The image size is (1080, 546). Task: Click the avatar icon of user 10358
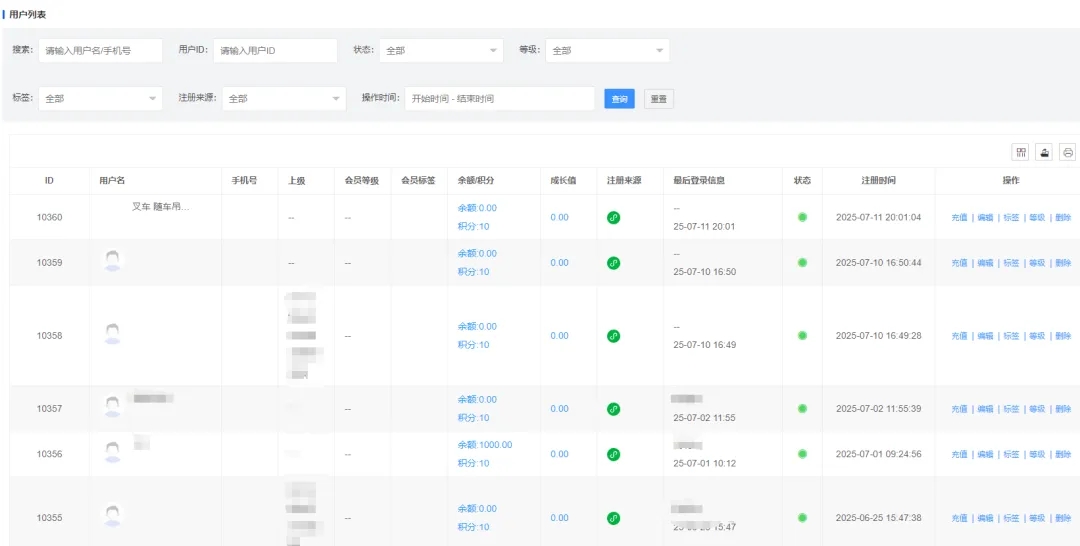(x=113, y=334)
